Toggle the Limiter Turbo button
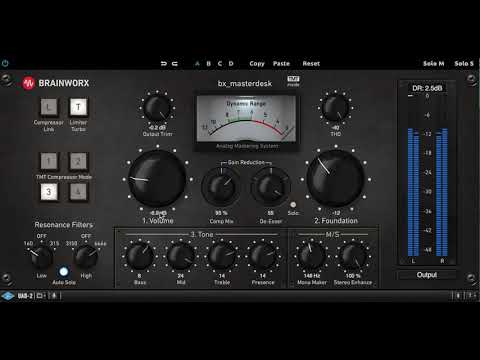 click(78, 107)
